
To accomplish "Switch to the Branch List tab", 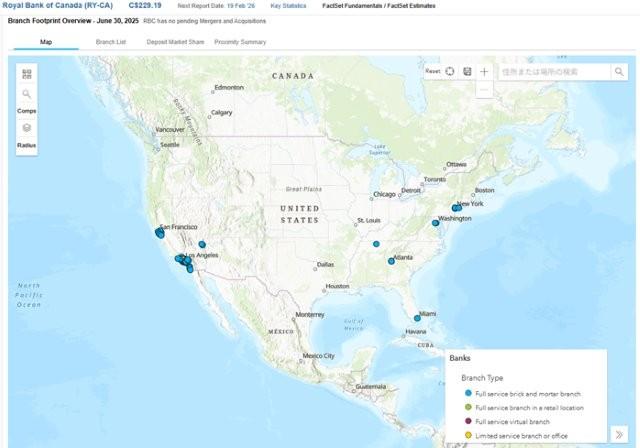I will point(111,42).
